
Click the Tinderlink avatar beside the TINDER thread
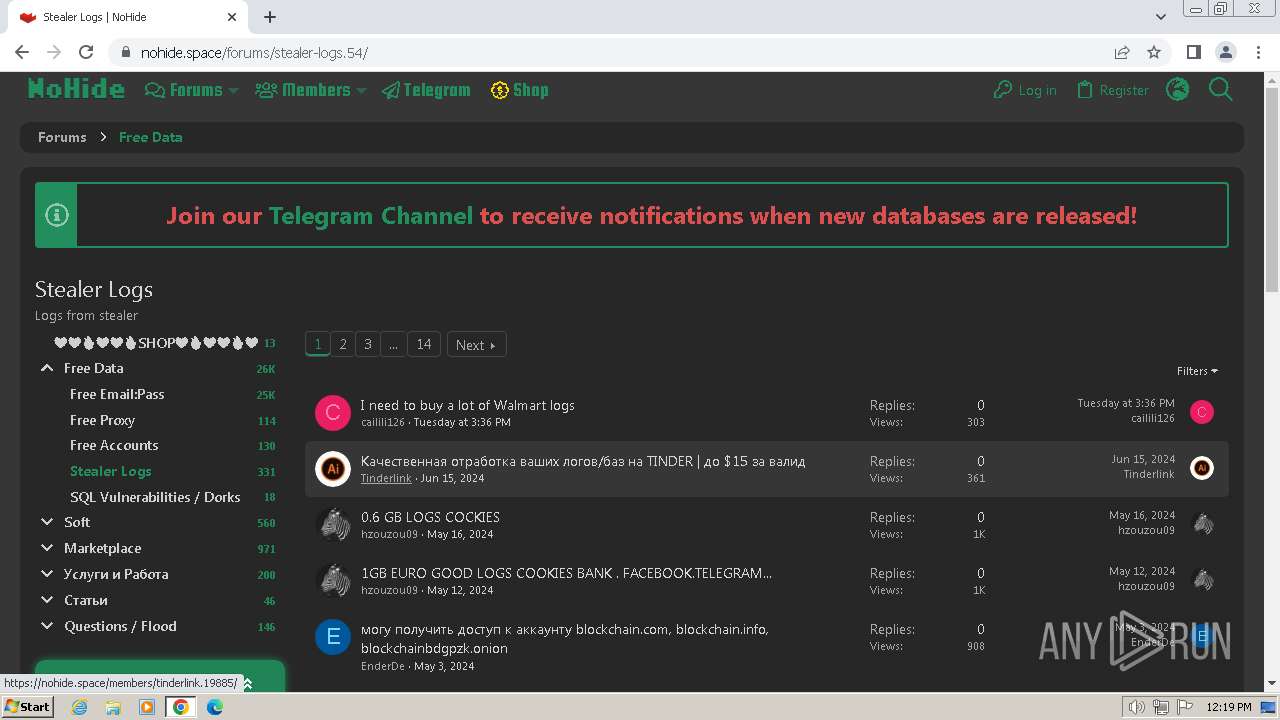333,469
